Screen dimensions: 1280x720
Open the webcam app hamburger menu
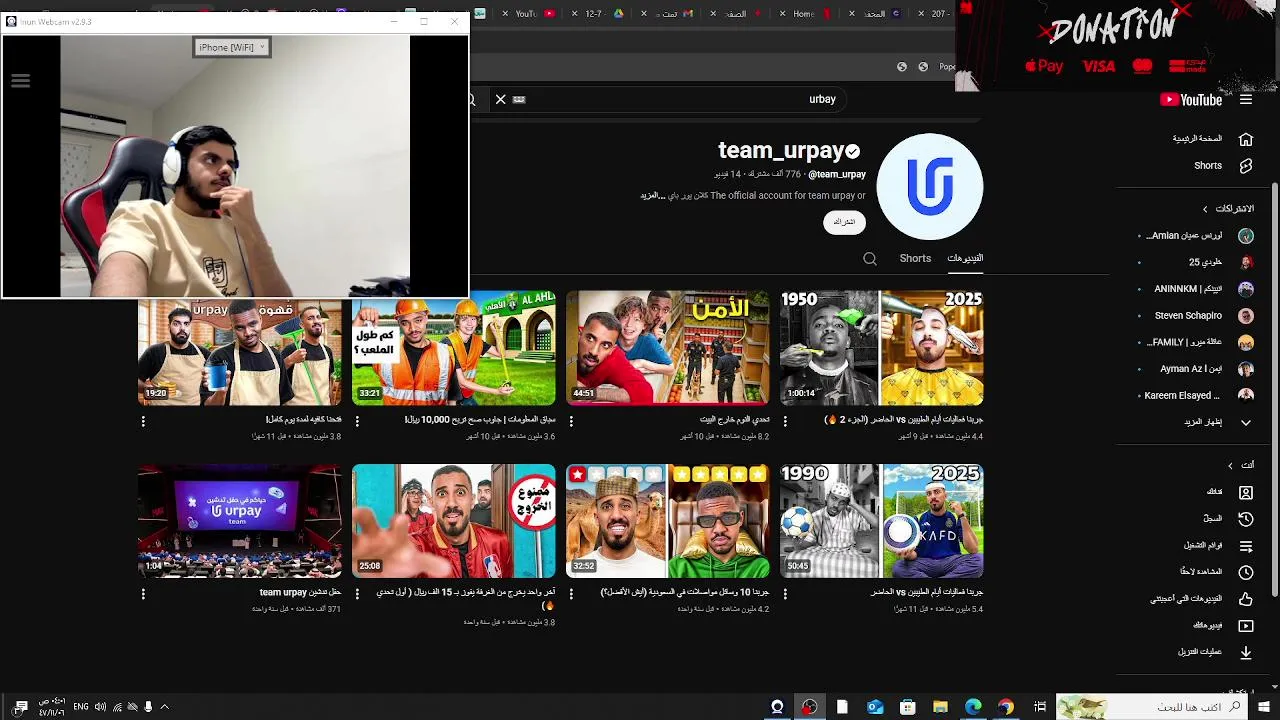(x=20, y=81)
